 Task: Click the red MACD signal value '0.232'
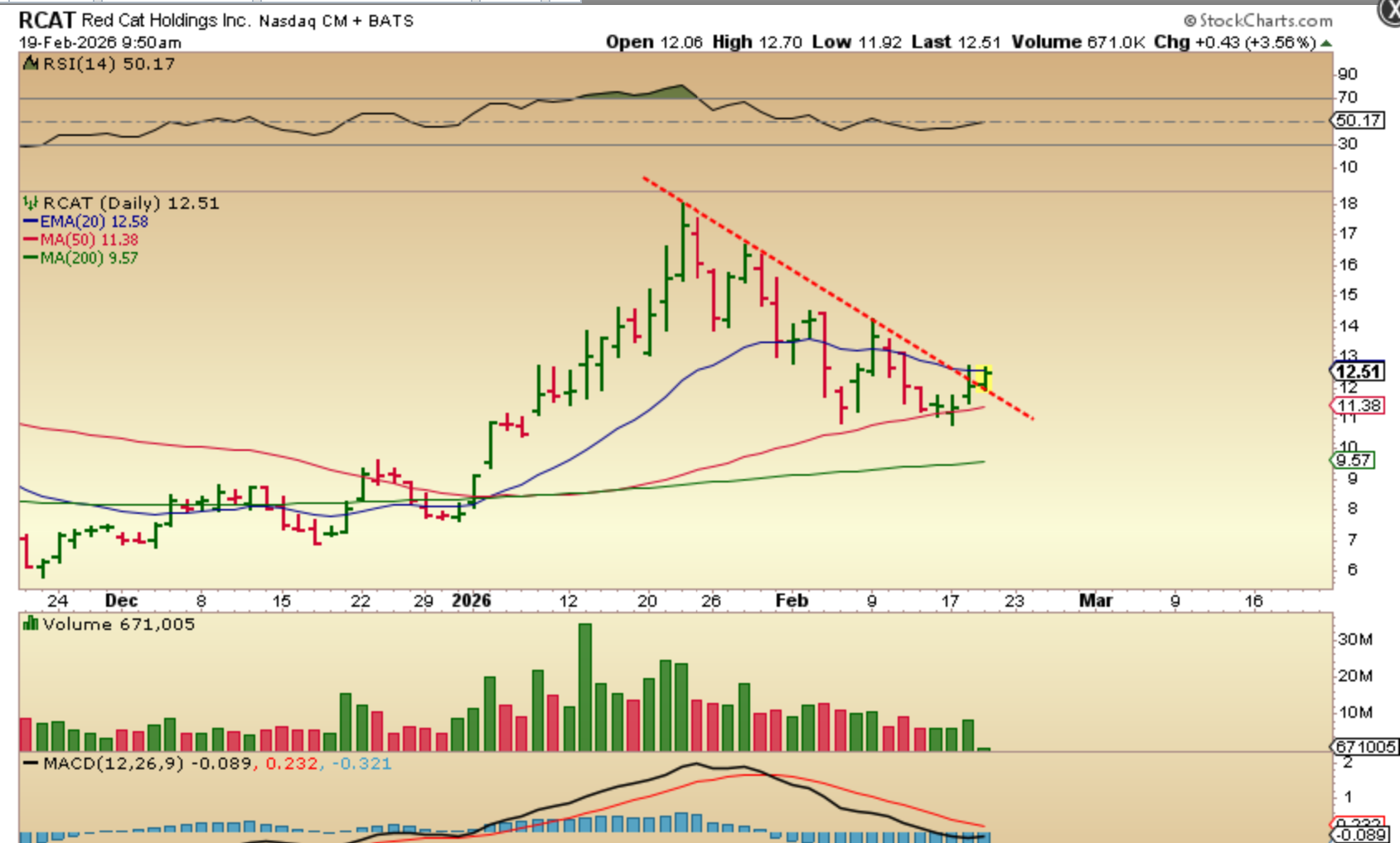point(292,763)
